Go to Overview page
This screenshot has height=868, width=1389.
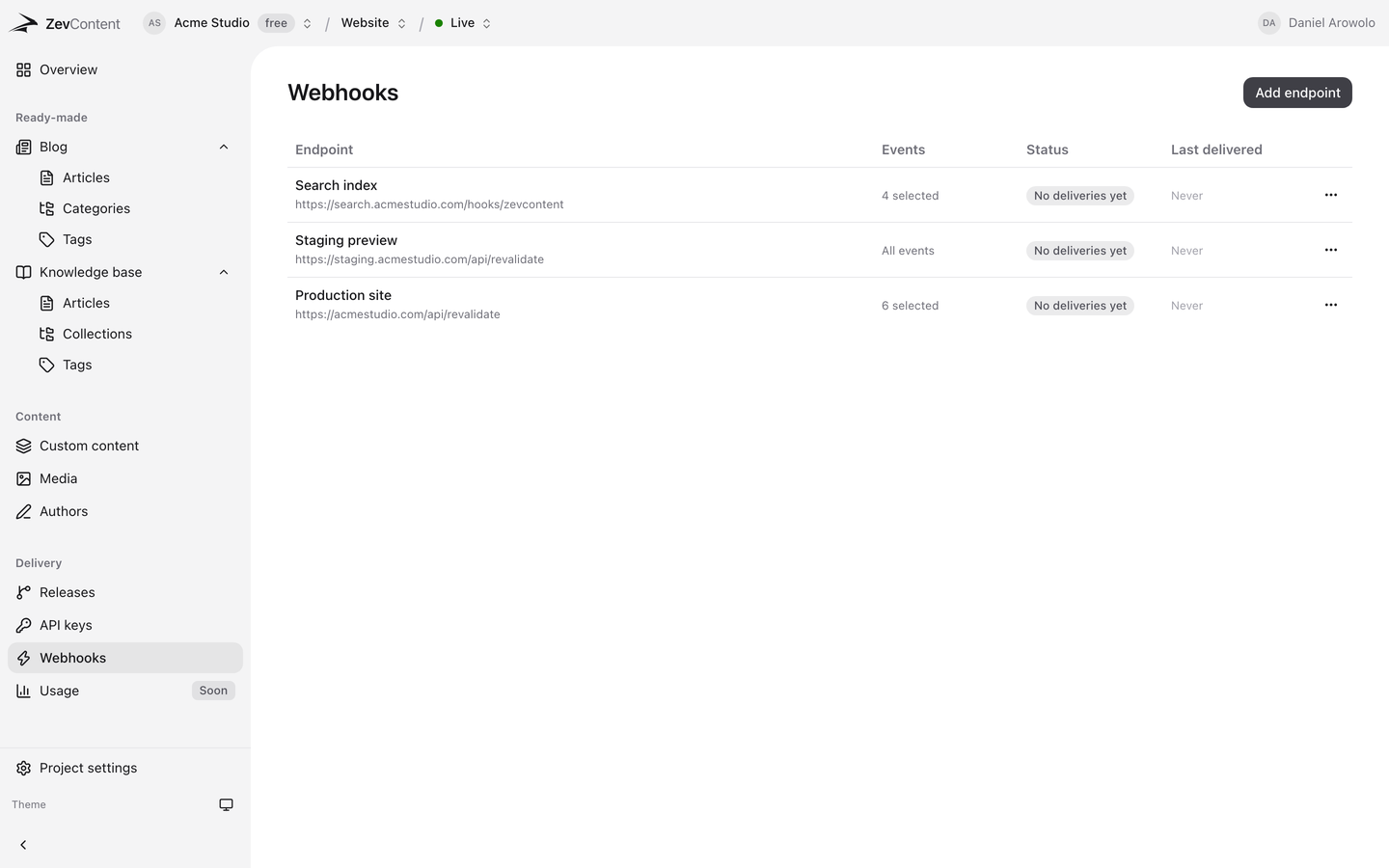pos(125,69)
